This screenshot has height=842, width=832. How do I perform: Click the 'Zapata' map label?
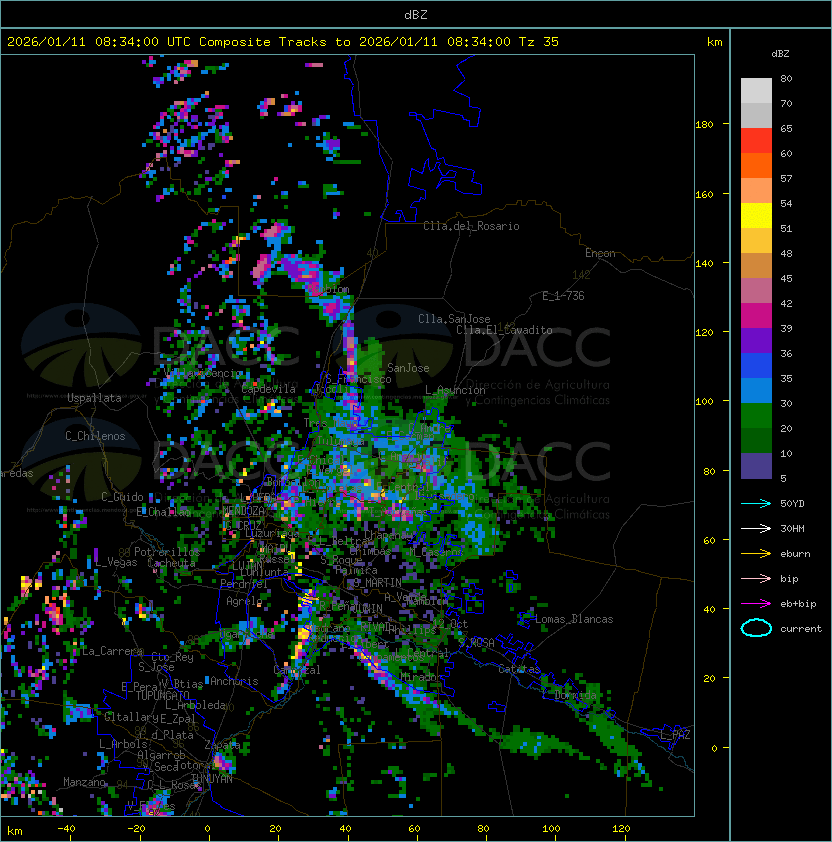click(222, 745)
